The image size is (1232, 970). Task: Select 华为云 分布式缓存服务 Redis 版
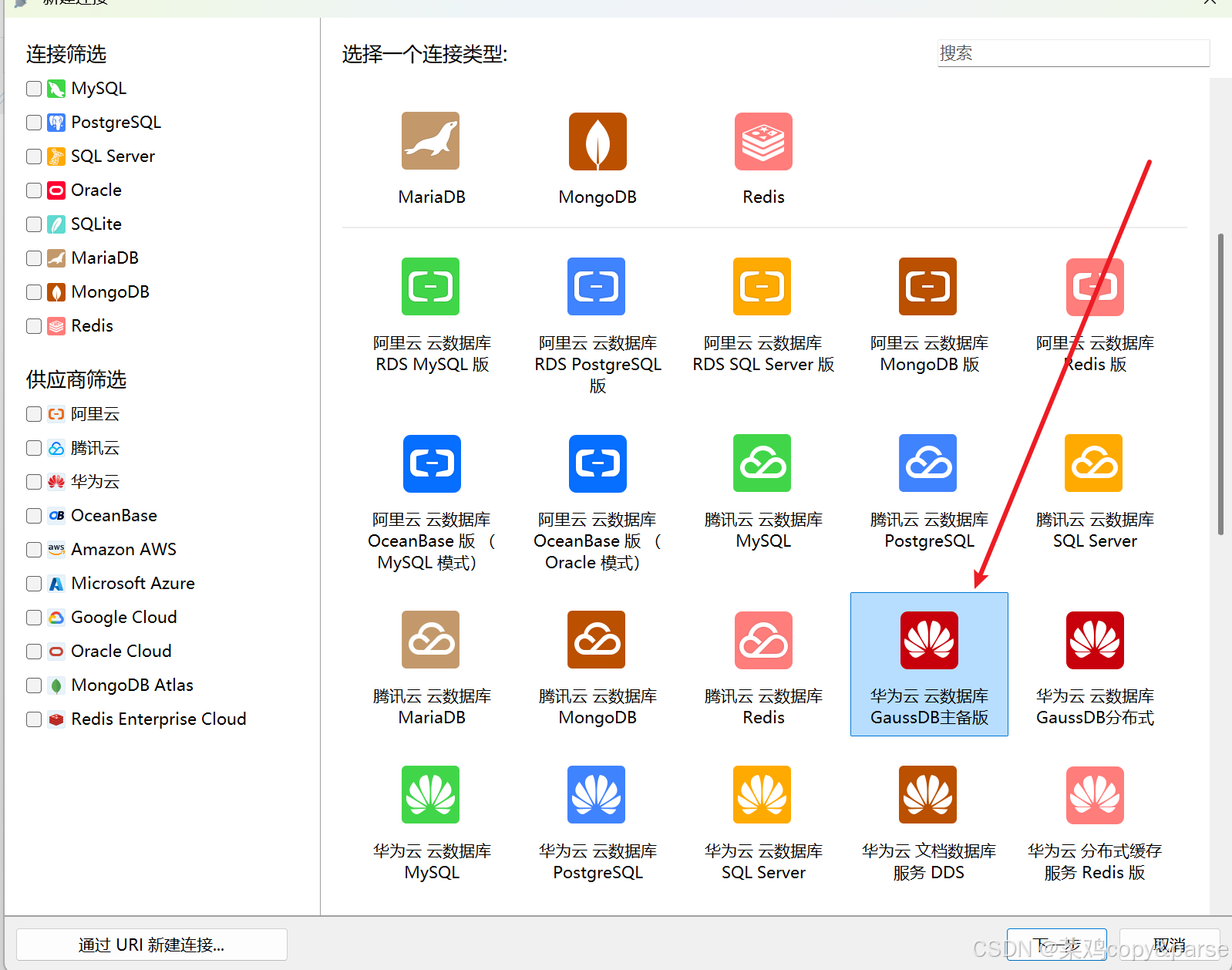(x=1095, y=795)
